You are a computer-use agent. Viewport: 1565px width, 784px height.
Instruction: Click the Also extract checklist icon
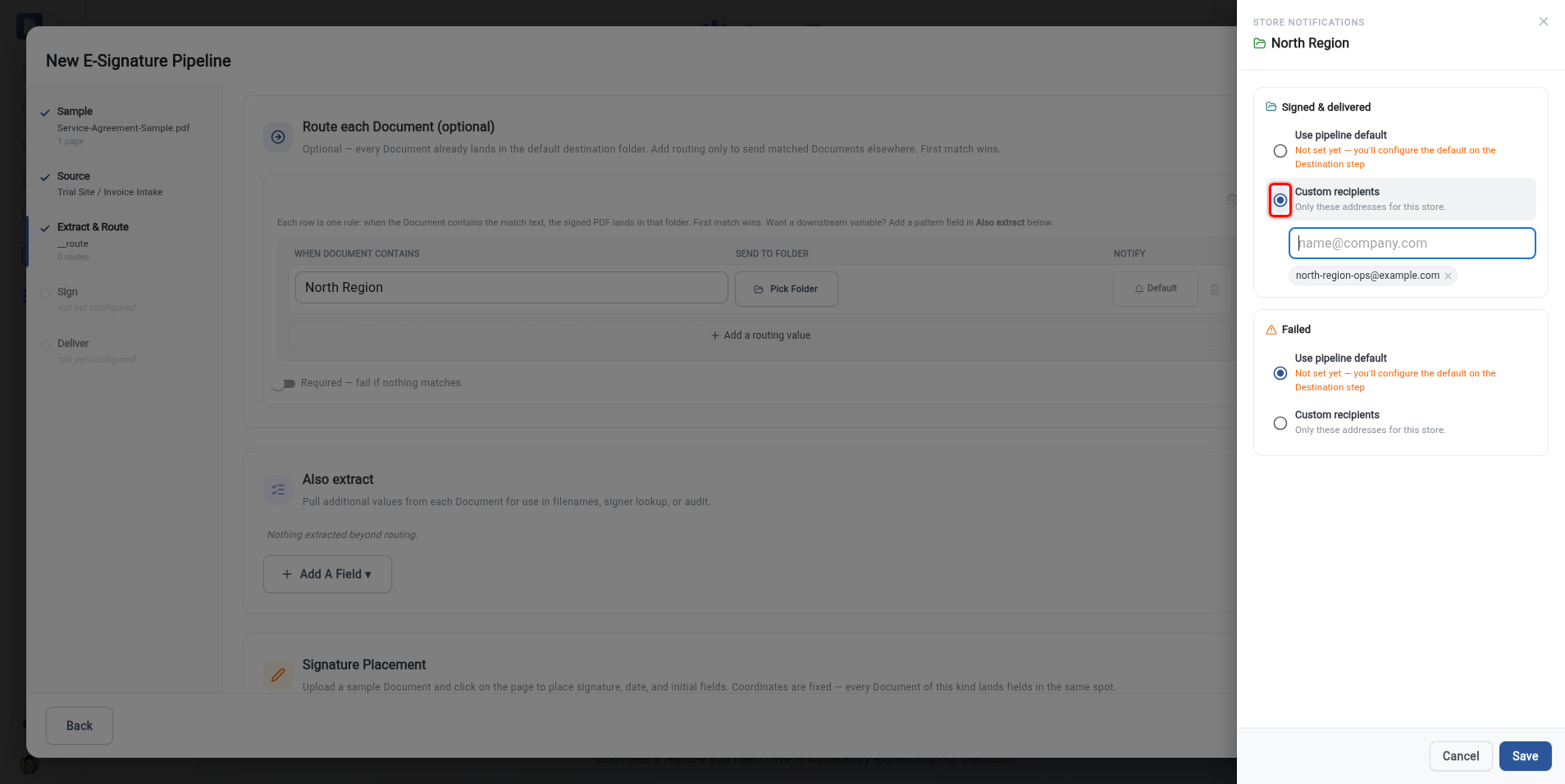[x=278, y=490]
